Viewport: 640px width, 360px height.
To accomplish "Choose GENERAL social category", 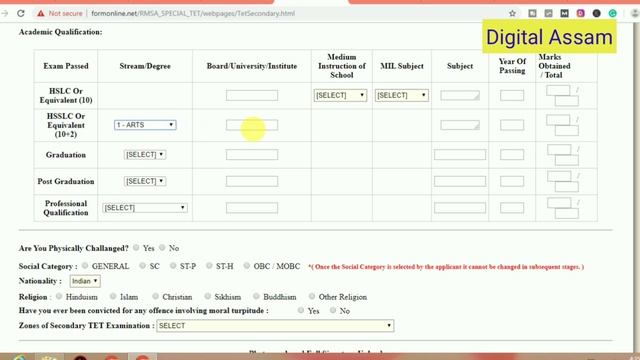I will tap(85, 265).
